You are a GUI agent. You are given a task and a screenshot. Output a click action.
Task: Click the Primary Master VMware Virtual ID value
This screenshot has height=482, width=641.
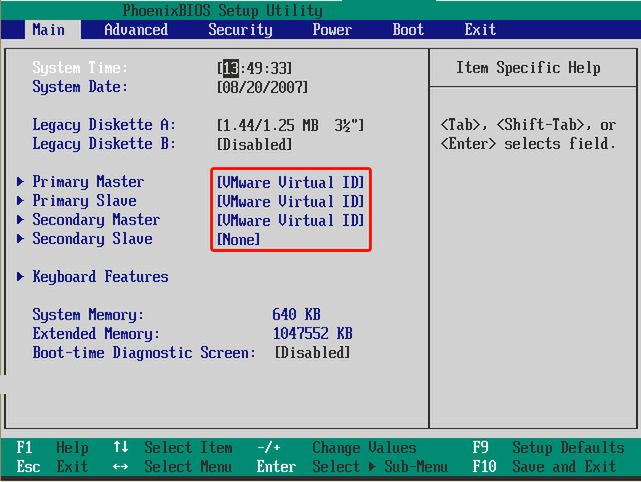[290, 182]
